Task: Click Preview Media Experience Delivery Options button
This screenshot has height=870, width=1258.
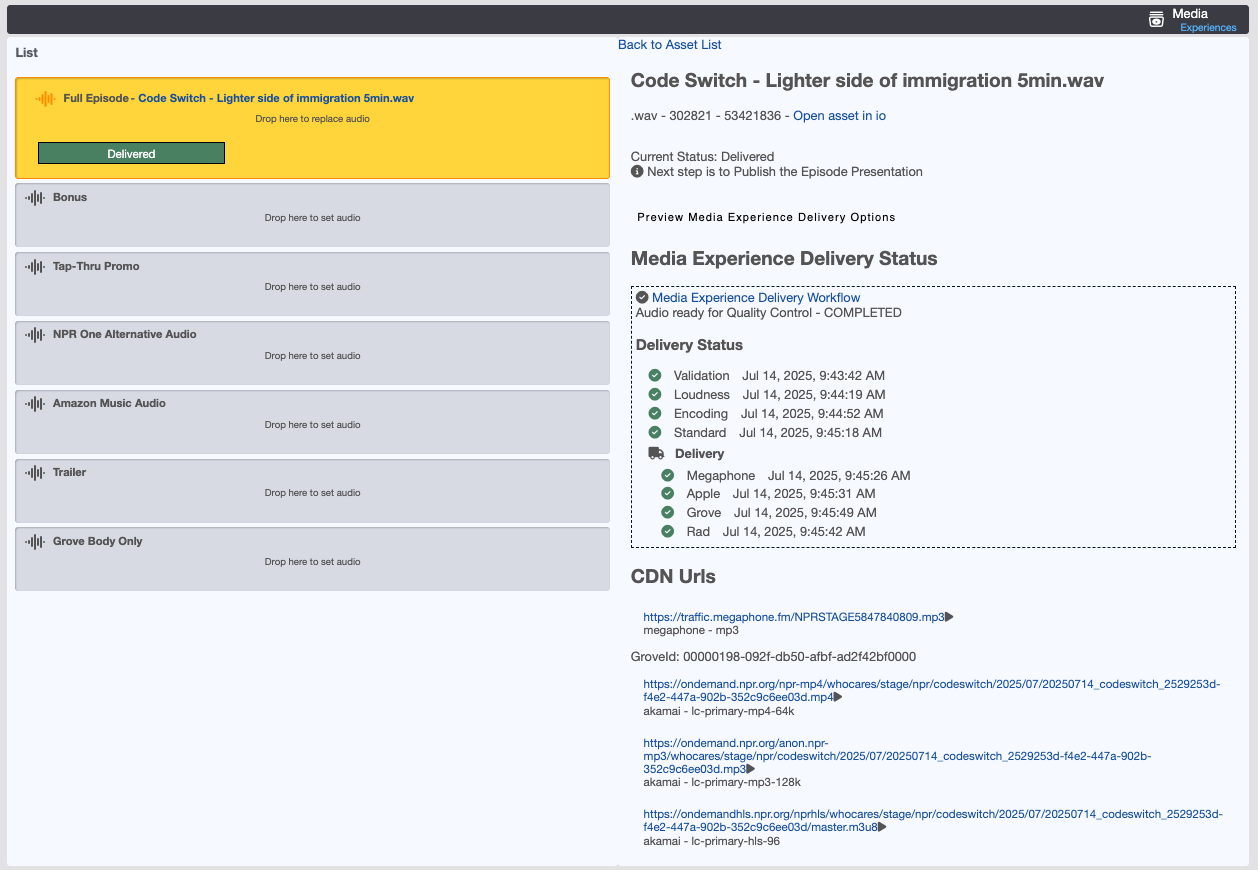Action: click(x=766, y=218)
